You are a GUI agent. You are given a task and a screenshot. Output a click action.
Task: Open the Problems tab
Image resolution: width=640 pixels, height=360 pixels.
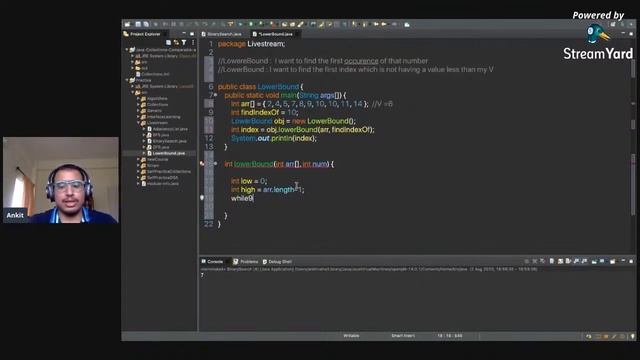pyautogui.click(x=246, y=261)
